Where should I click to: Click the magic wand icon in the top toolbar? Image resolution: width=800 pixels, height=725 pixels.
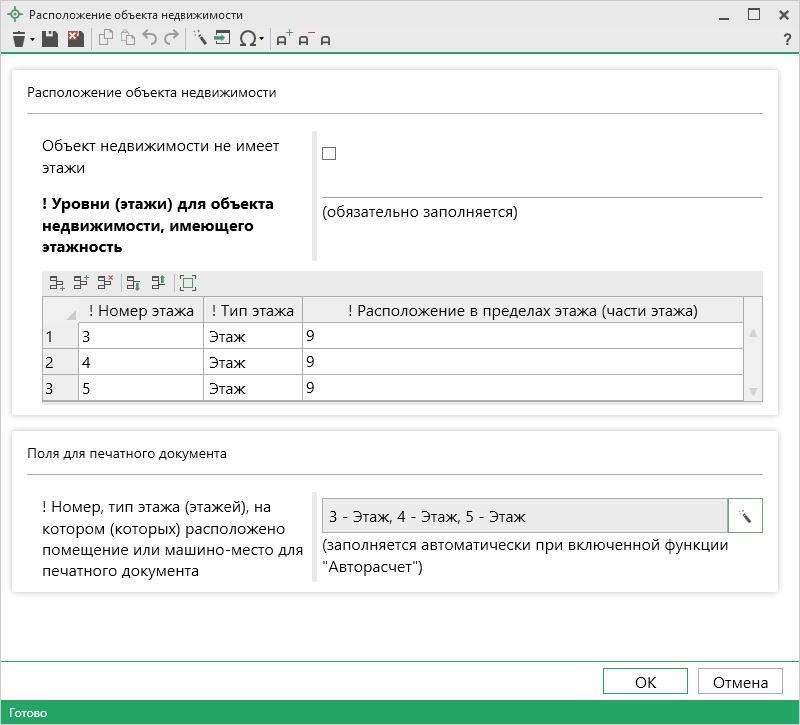199,38
